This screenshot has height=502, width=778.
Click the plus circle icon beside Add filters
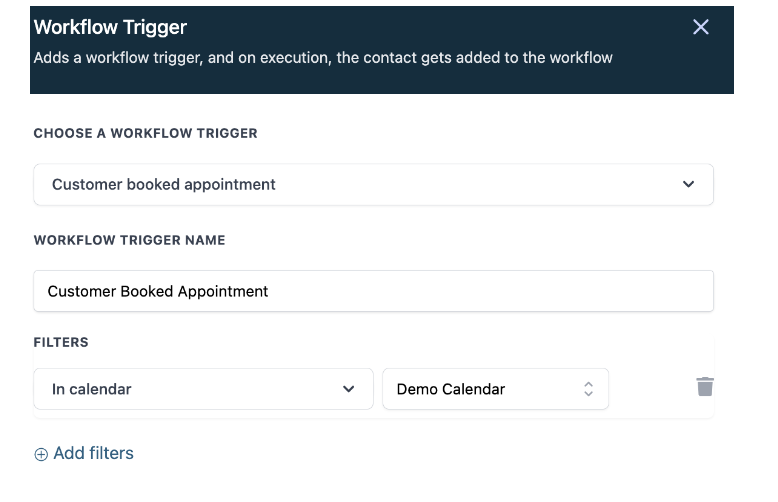pyautogui.click(x=41, y=454)
